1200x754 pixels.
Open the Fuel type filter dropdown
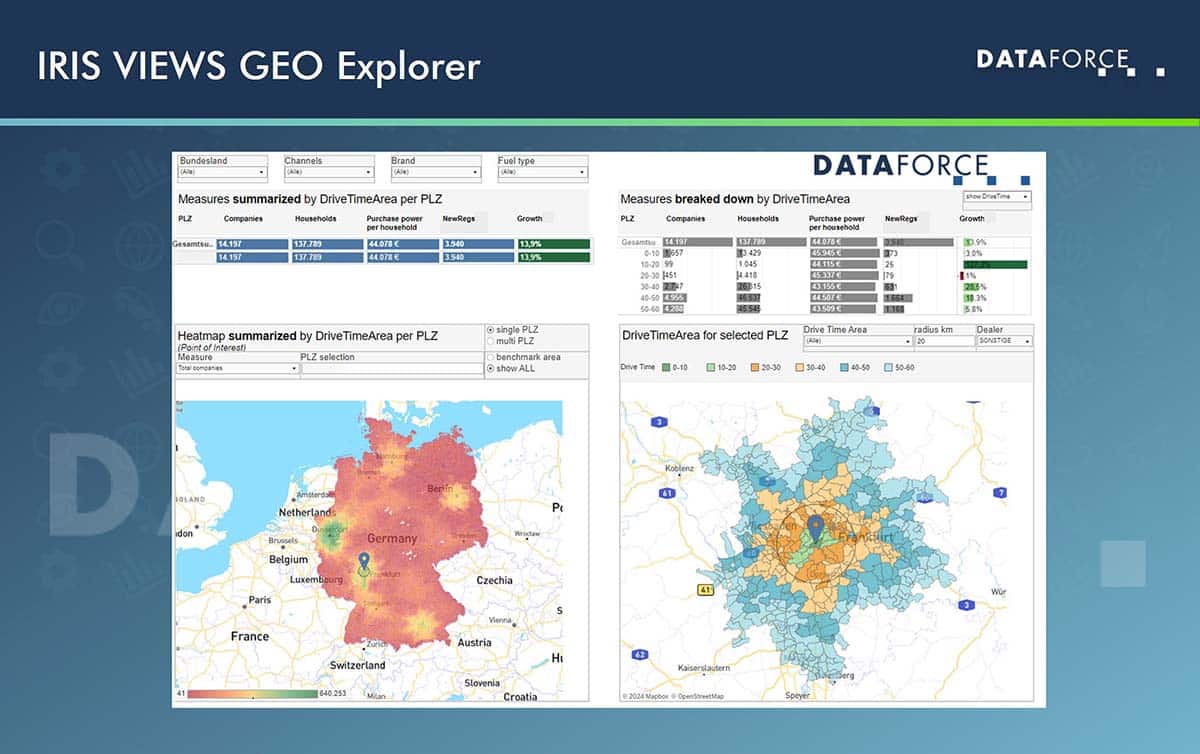pyautogui.click(x=542, y=172)
